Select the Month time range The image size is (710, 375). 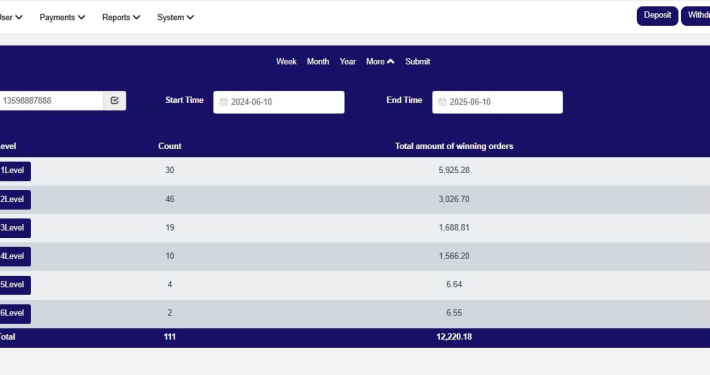coord(318,62)
